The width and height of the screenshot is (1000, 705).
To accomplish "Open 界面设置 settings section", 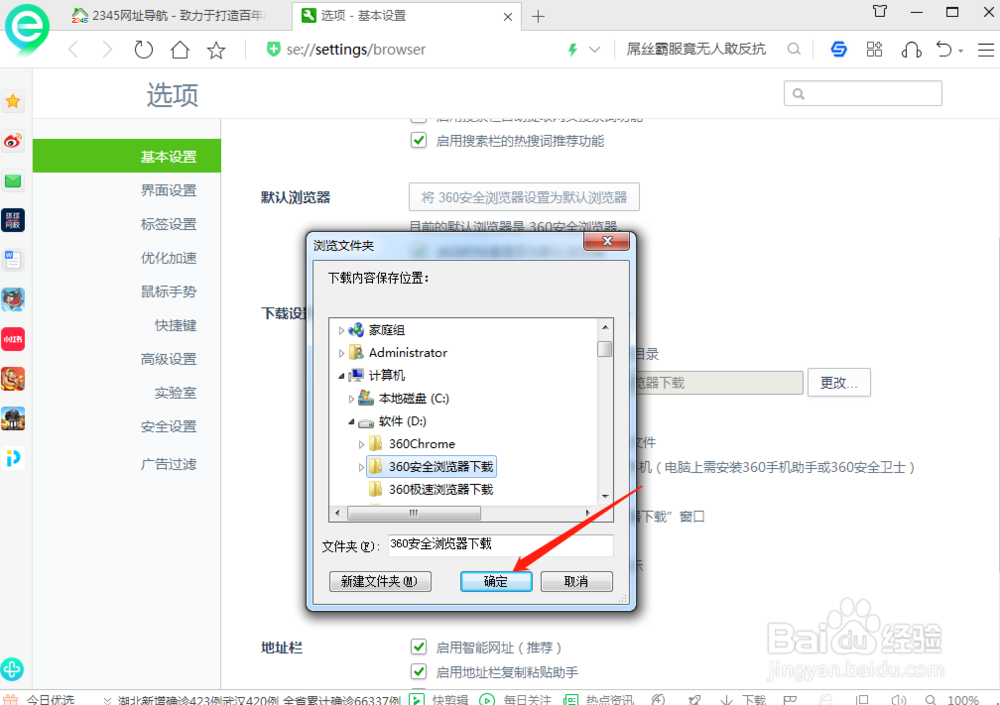I will pyautogui.click(x=168, y=190).
